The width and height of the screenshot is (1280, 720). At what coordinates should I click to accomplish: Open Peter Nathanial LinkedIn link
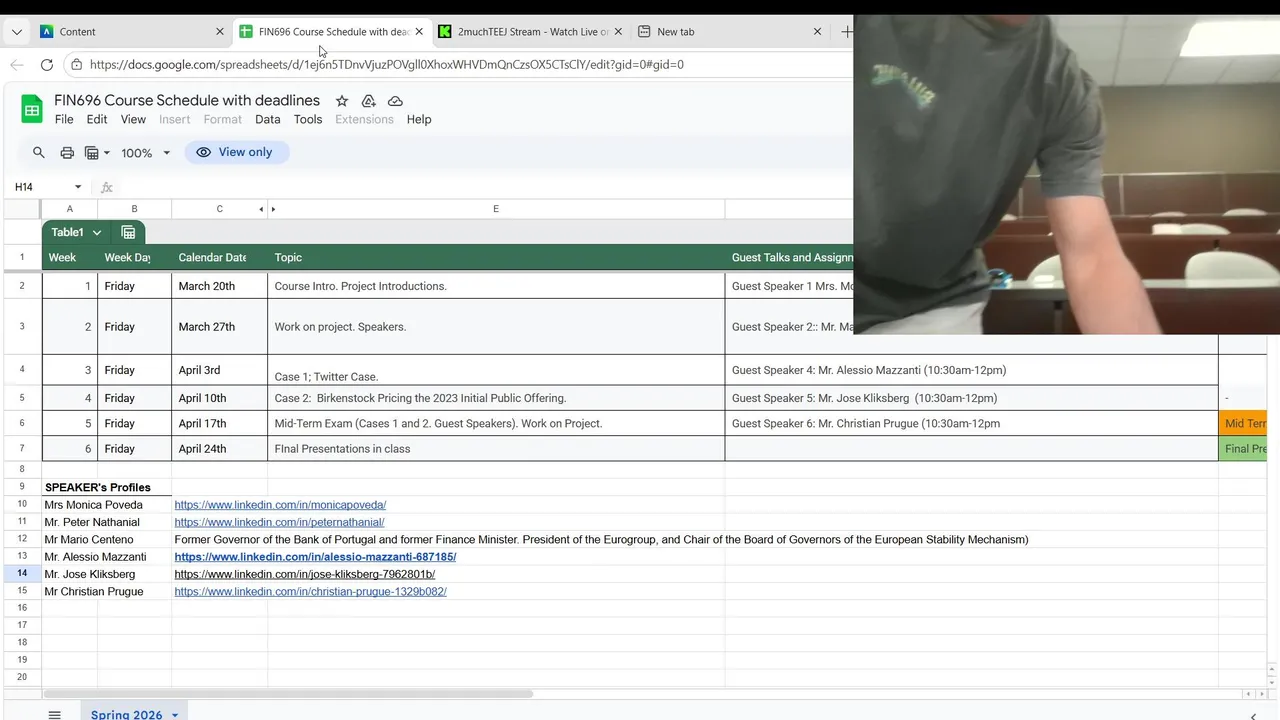279,522
